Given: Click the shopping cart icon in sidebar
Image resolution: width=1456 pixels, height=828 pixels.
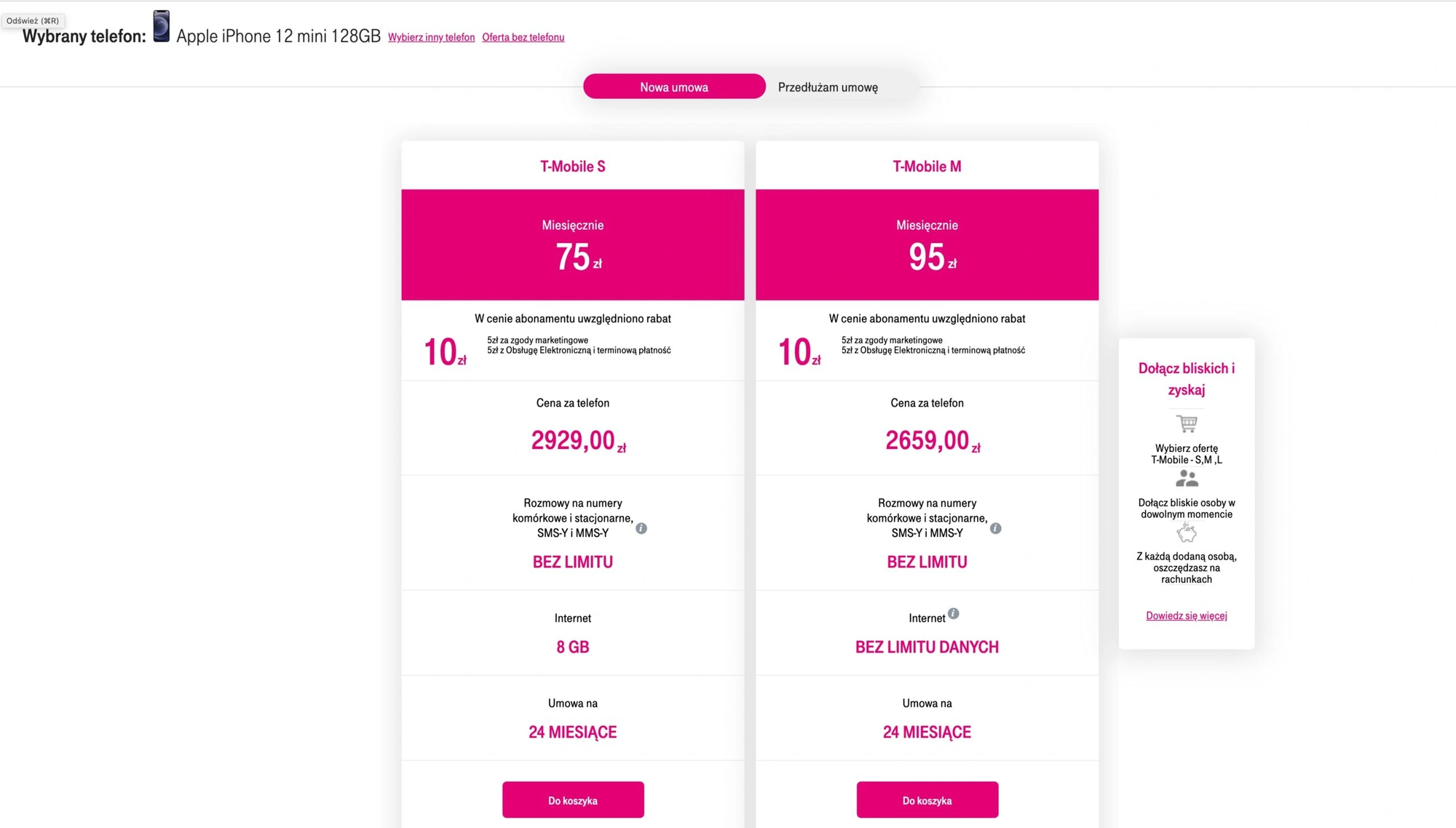Looking at the screenshot, I should (1187, 423).
